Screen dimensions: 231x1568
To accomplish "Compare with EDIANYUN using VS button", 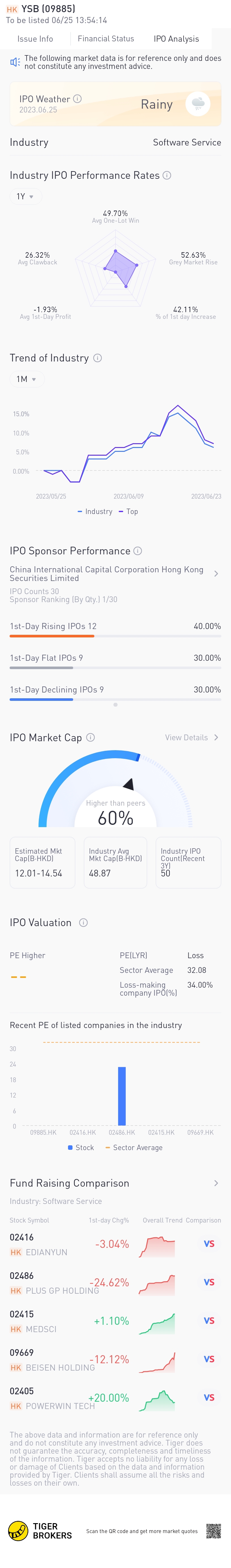I will pos(209,1244).
